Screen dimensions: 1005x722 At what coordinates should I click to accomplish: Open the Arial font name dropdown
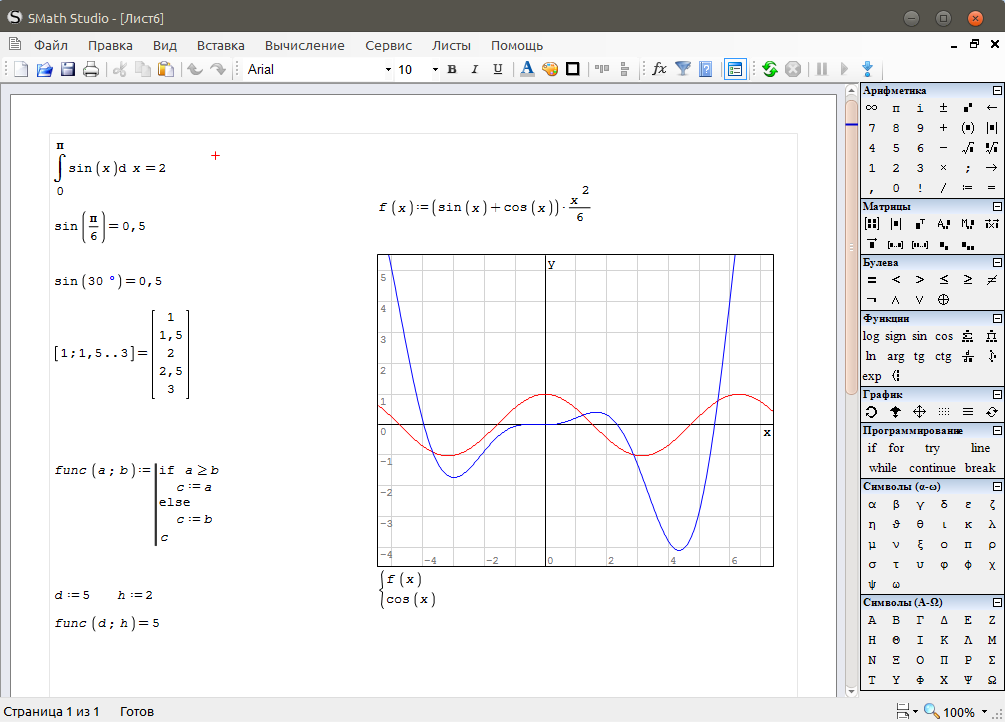click(388, 70)
